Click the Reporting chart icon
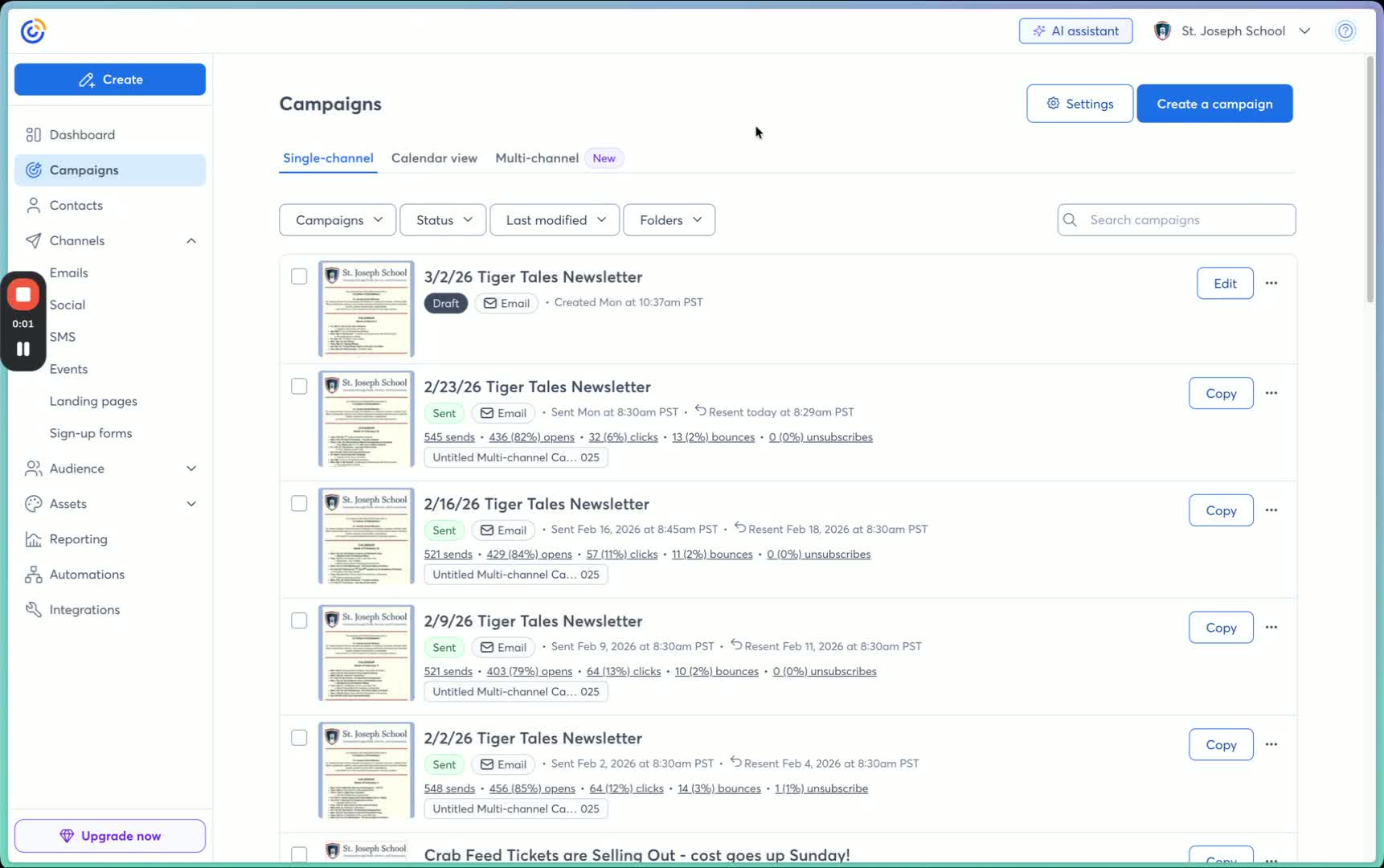The height and width of the screenshot is (868, 1384). tap(33, 539)
